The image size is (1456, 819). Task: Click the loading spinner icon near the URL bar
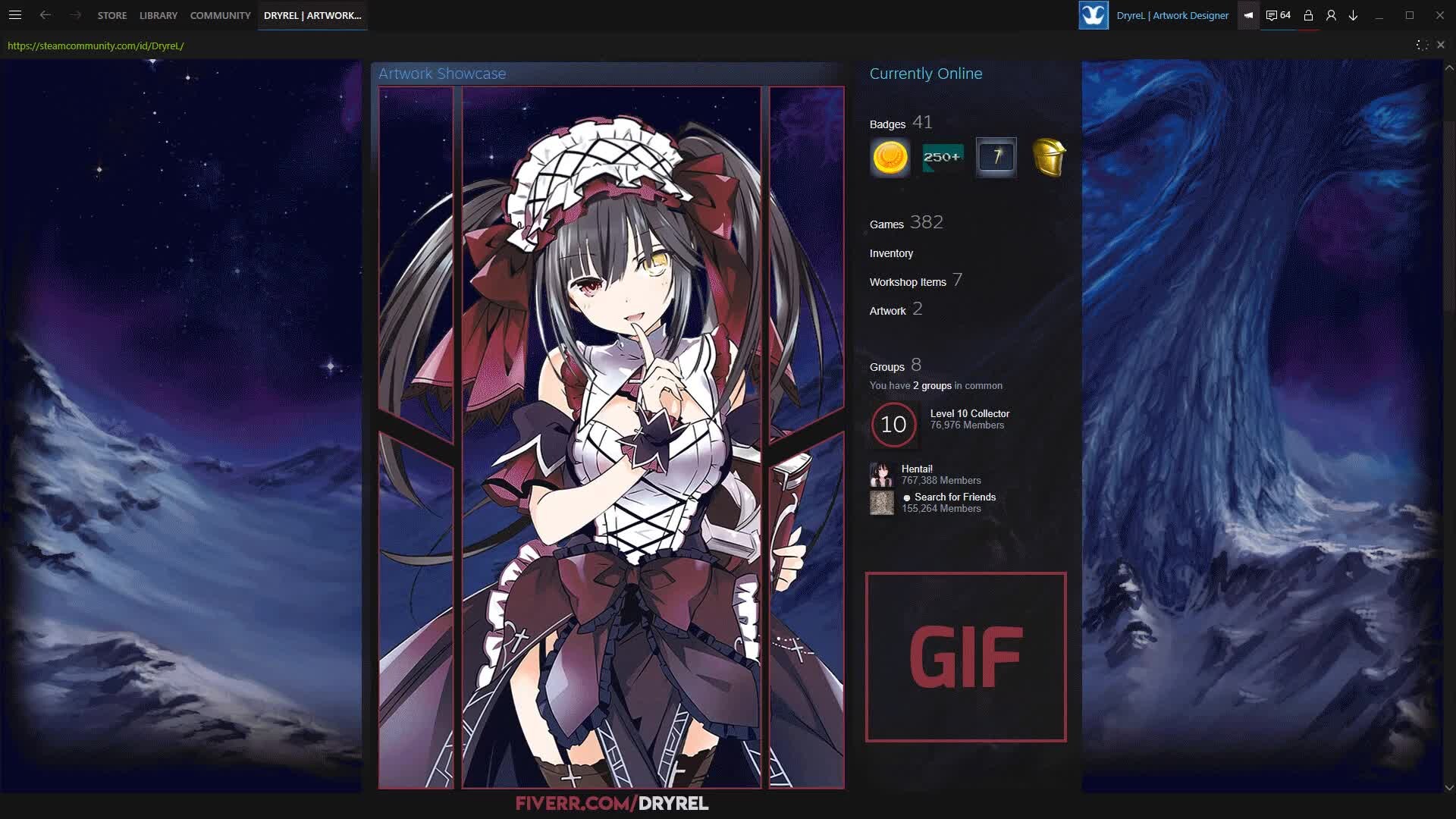(x=1422, y=45)
